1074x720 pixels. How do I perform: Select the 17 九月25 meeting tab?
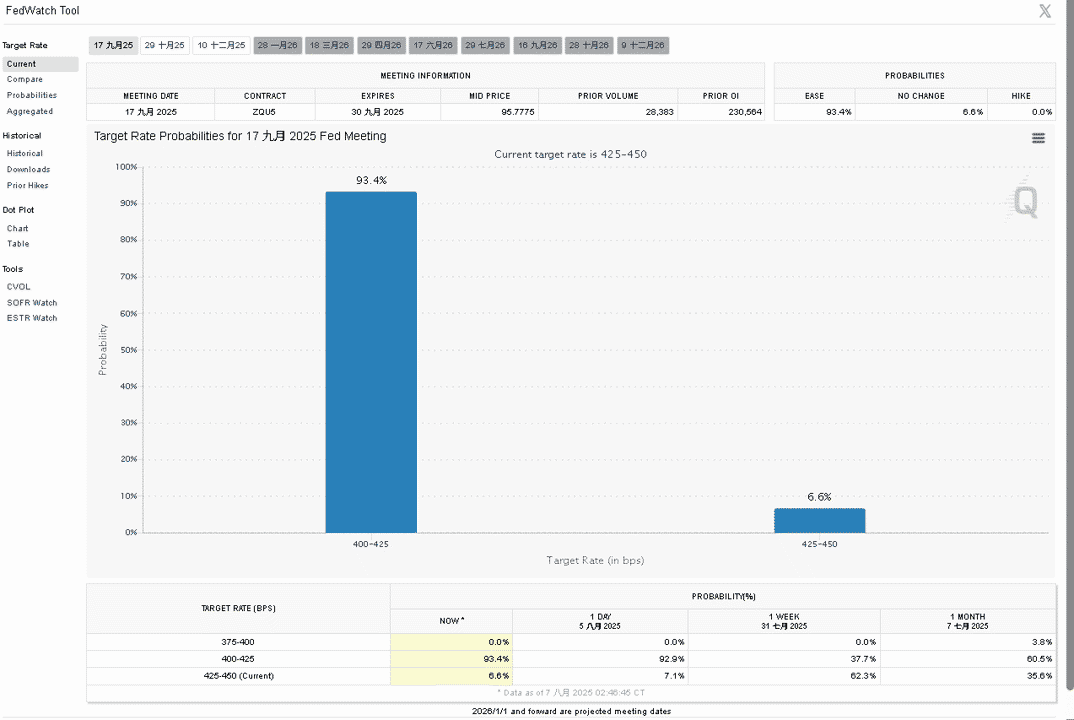pos(113,45)
